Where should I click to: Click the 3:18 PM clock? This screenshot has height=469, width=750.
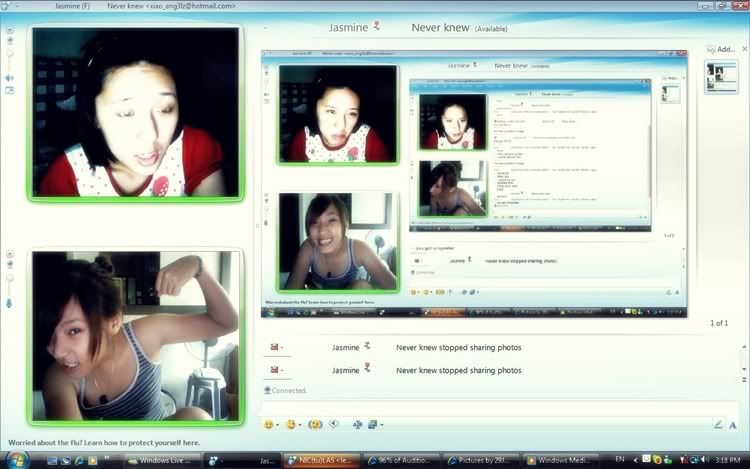coord(728,460)
